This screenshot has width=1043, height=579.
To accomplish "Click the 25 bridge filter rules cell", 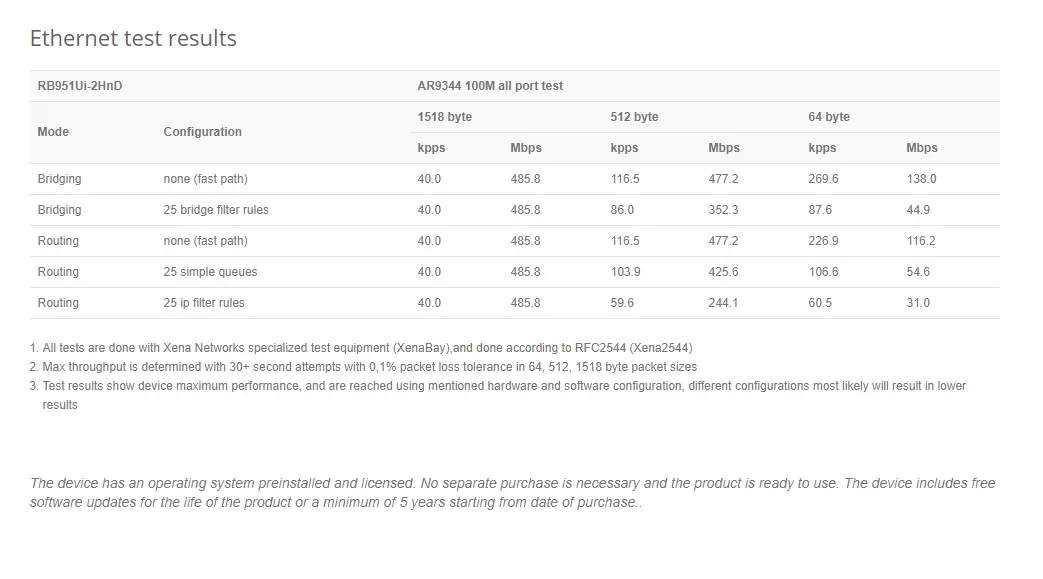I will 216,210.
